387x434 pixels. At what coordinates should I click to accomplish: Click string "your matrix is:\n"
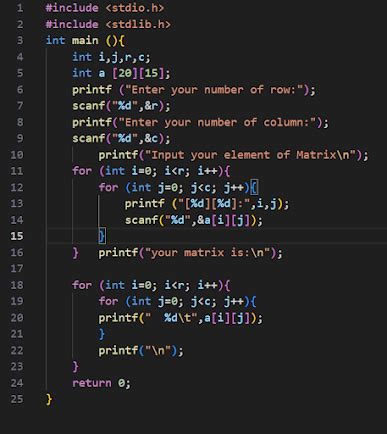click(x=207, y=253)
